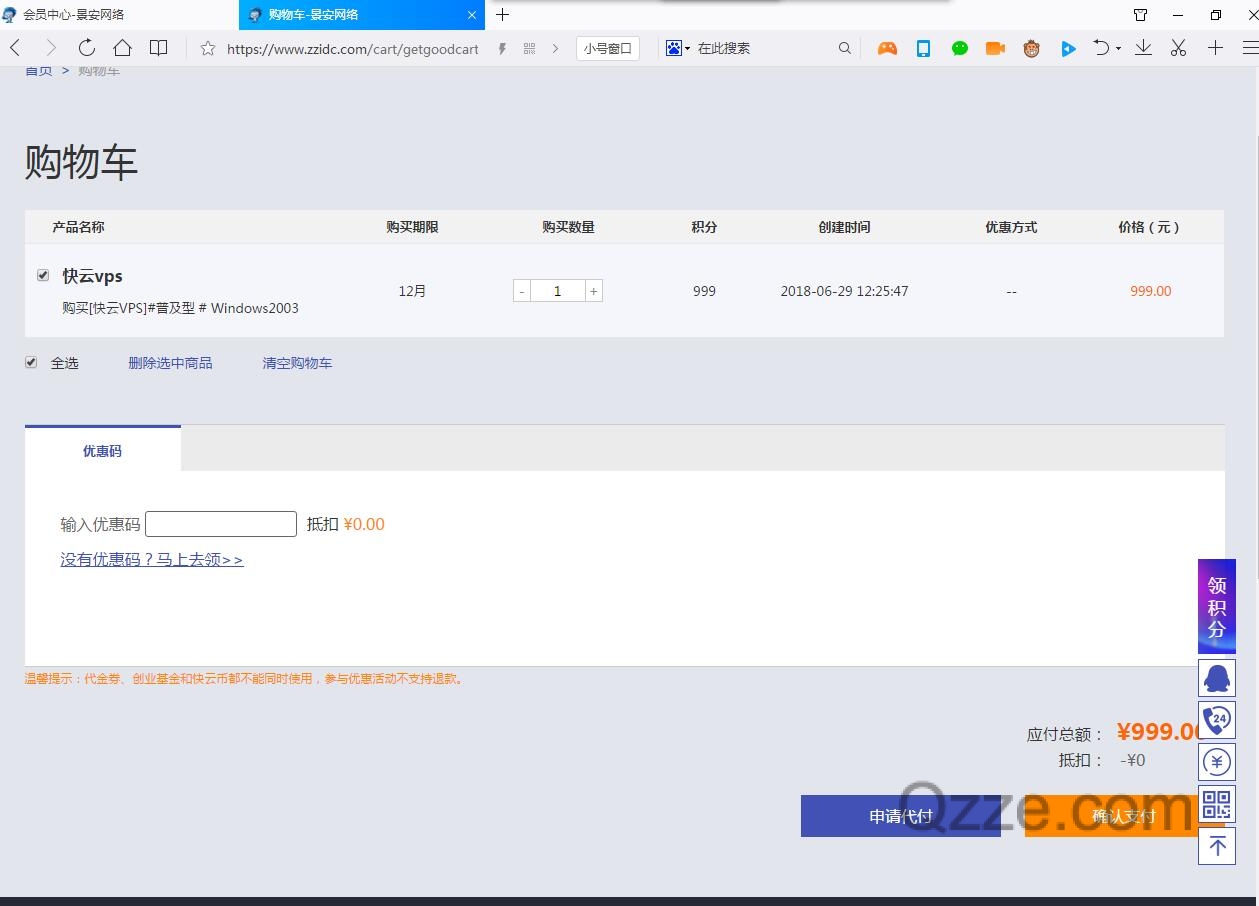The image size is (1259, 906).
Task: Open the downloads arrow icon
Action: 1143,48
